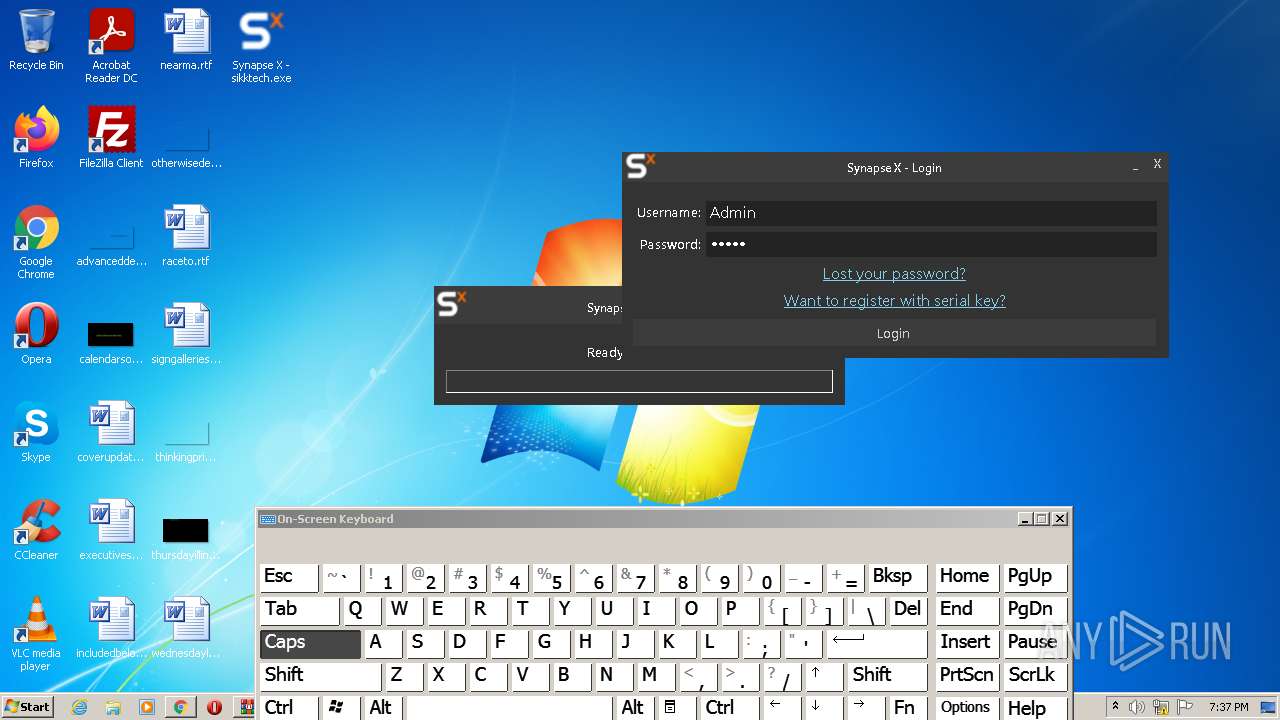Viewport: 1280px width, 720px height.
Task: Toggle the Fn key on On-Screen Keyboard
Action: (x=906, y=708)
